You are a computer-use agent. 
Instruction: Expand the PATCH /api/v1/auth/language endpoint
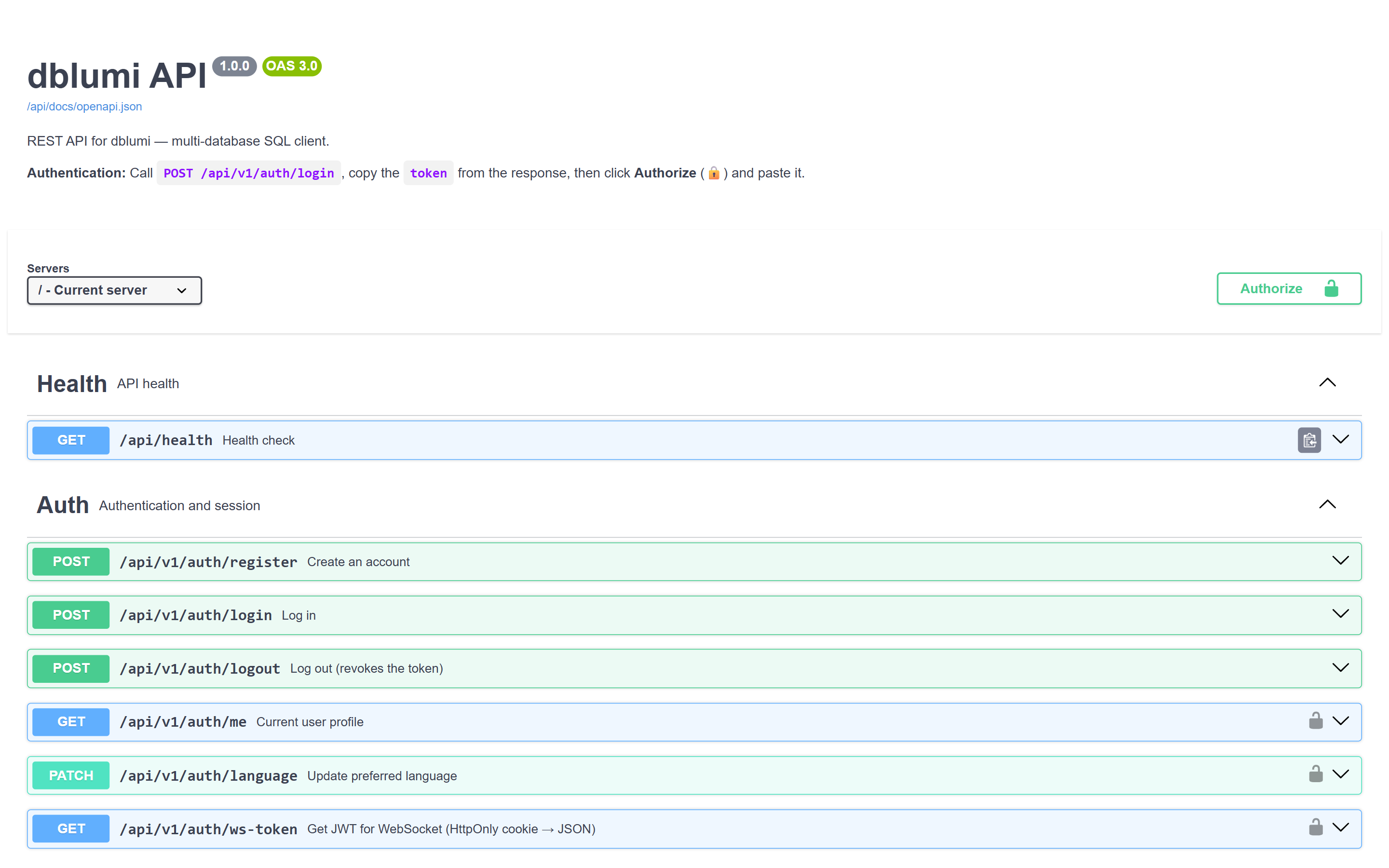(x=1341, y=774)
